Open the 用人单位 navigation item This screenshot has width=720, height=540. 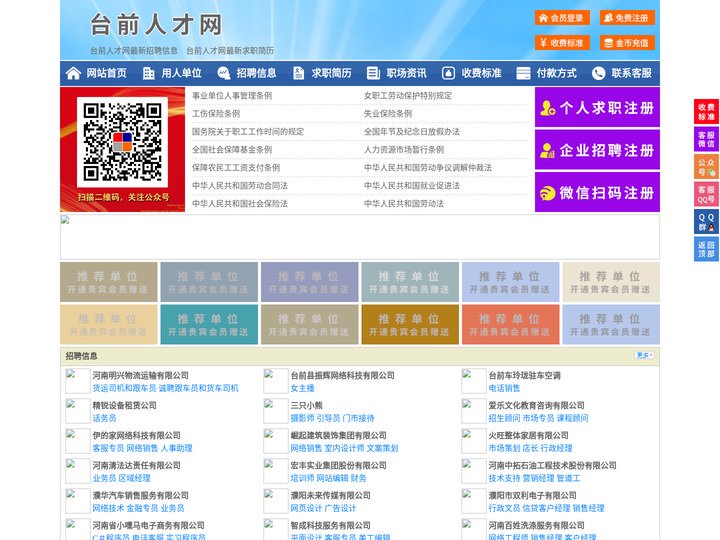[181, 73]
